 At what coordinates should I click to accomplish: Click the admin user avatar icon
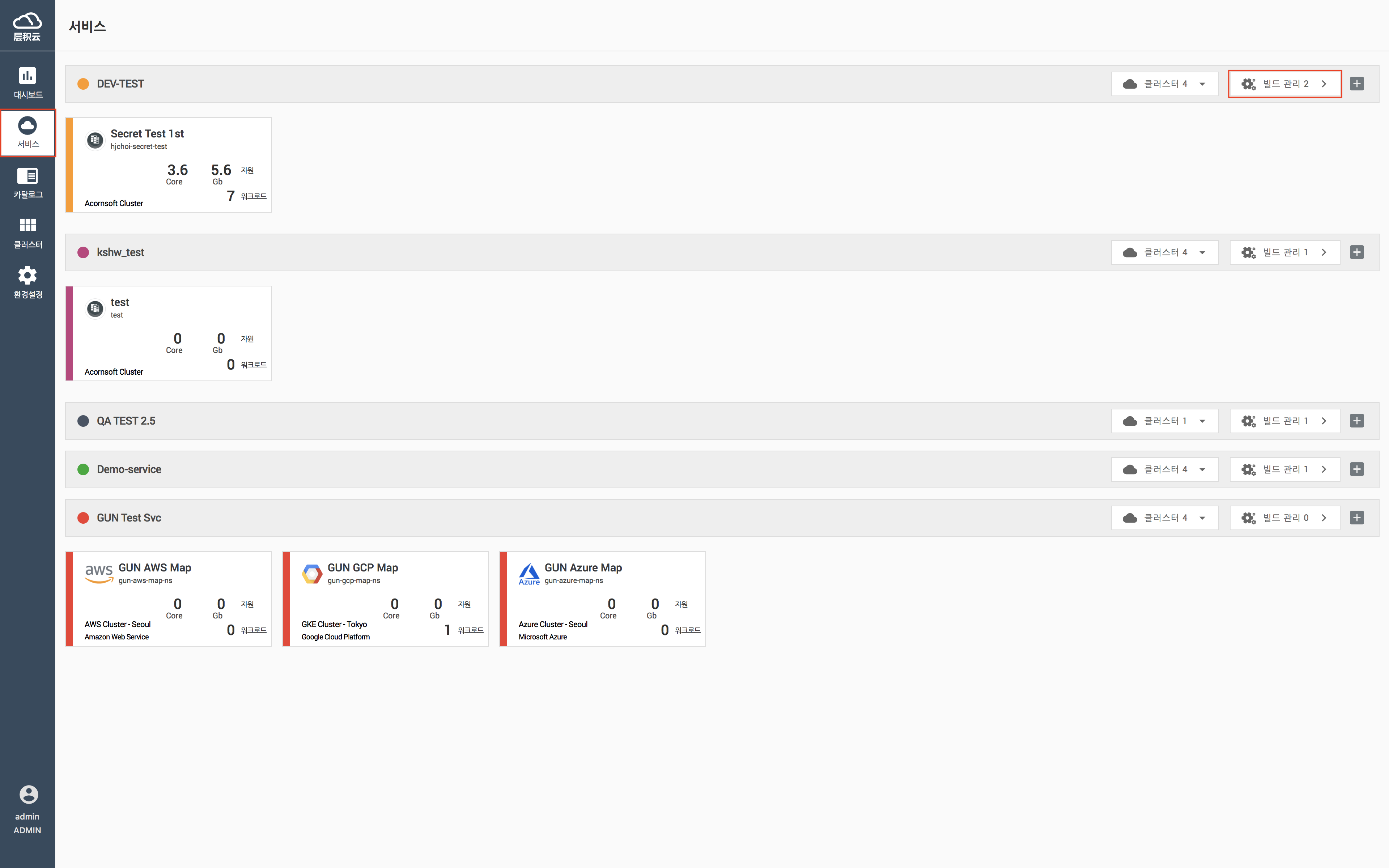point(28,795)
